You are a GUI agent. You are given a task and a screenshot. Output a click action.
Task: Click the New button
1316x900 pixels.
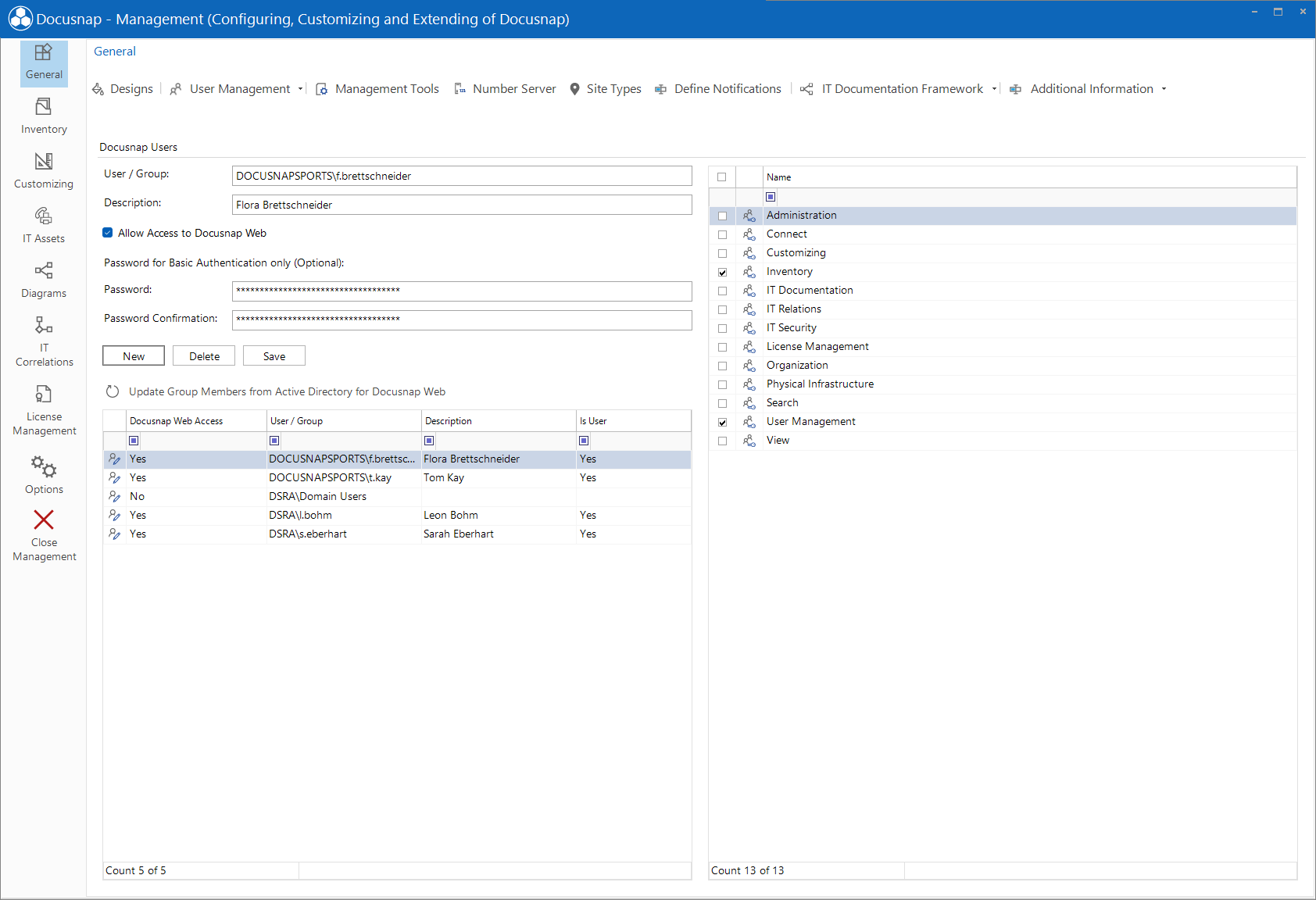pos(134,355)
